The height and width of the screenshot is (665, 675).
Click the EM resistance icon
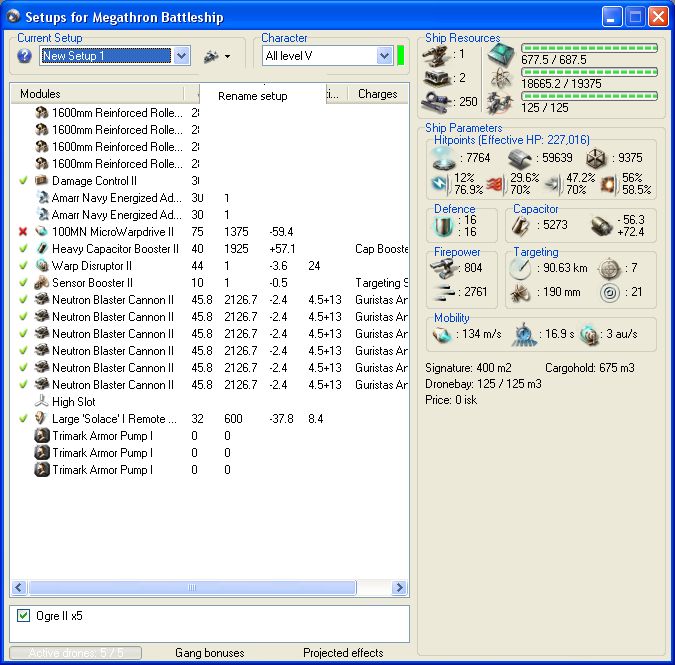[441, 184]
